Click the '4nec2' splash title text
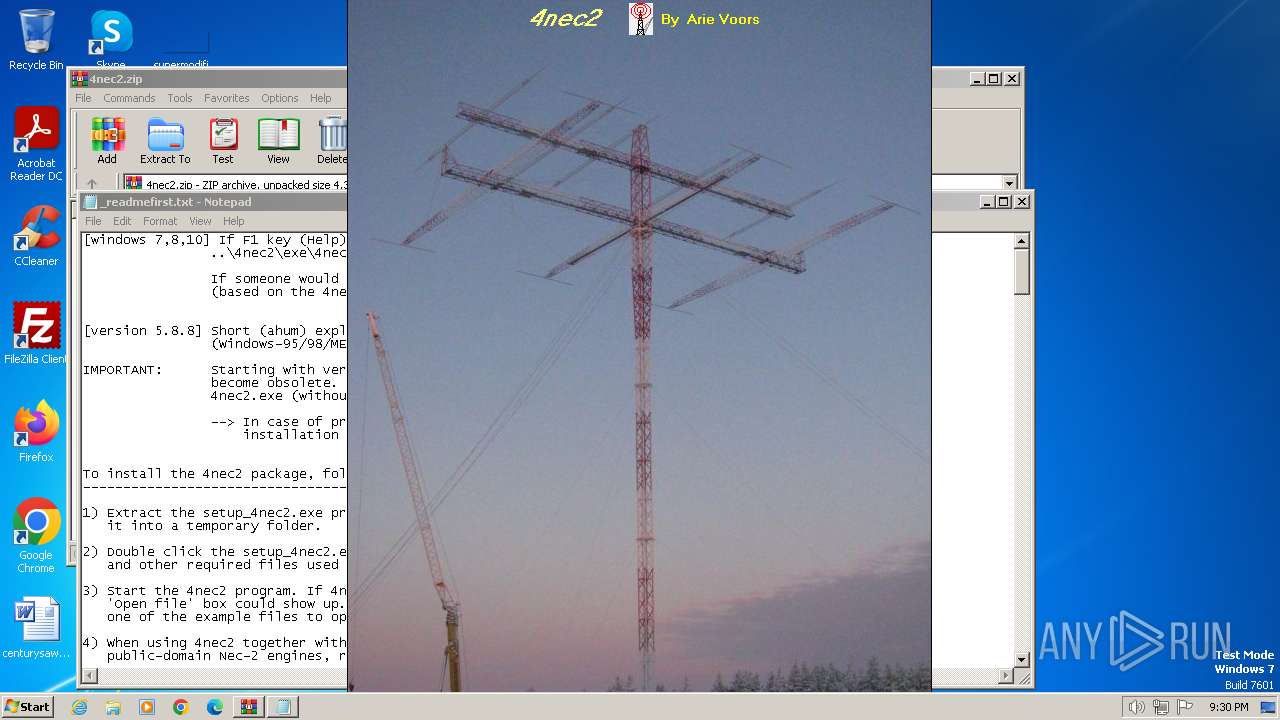The width and height of the screenshot is (1280, 720). [565, 18]
